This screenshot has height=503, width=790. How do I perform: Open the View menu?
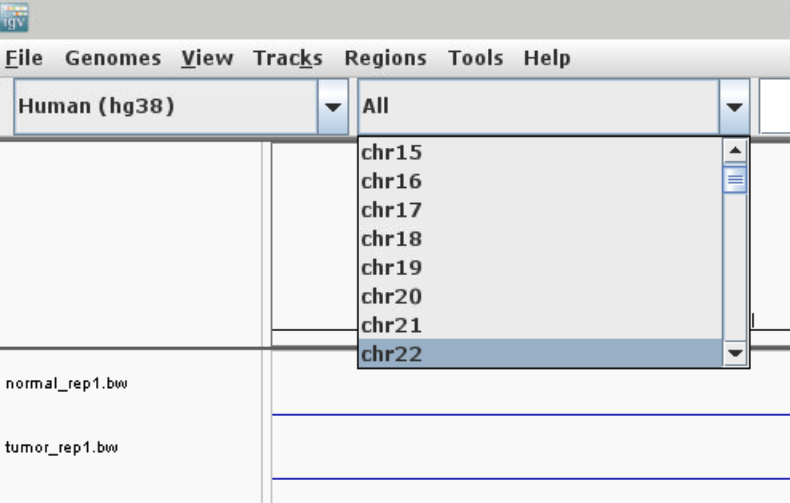click(206, 58)
